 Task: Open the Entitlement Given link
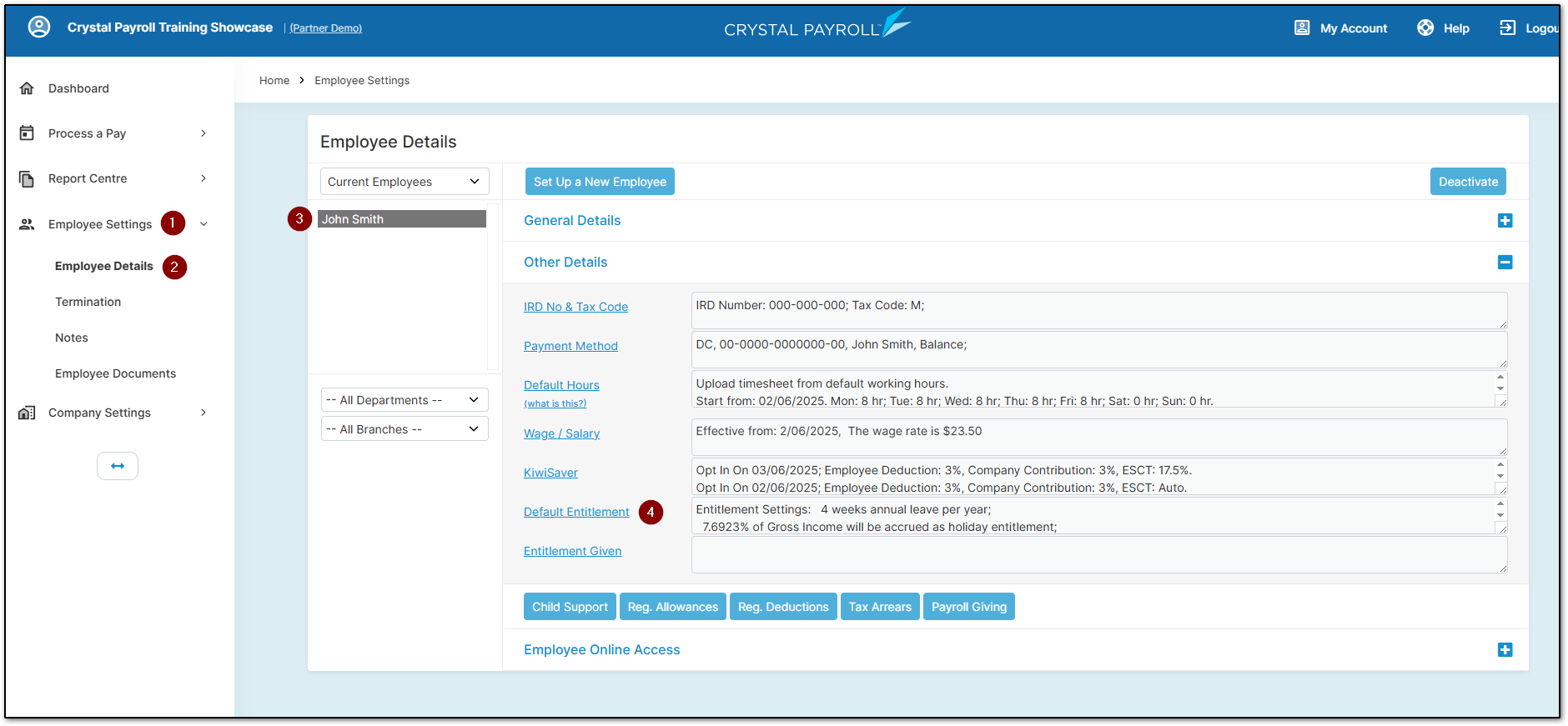[x=572, y=551]
